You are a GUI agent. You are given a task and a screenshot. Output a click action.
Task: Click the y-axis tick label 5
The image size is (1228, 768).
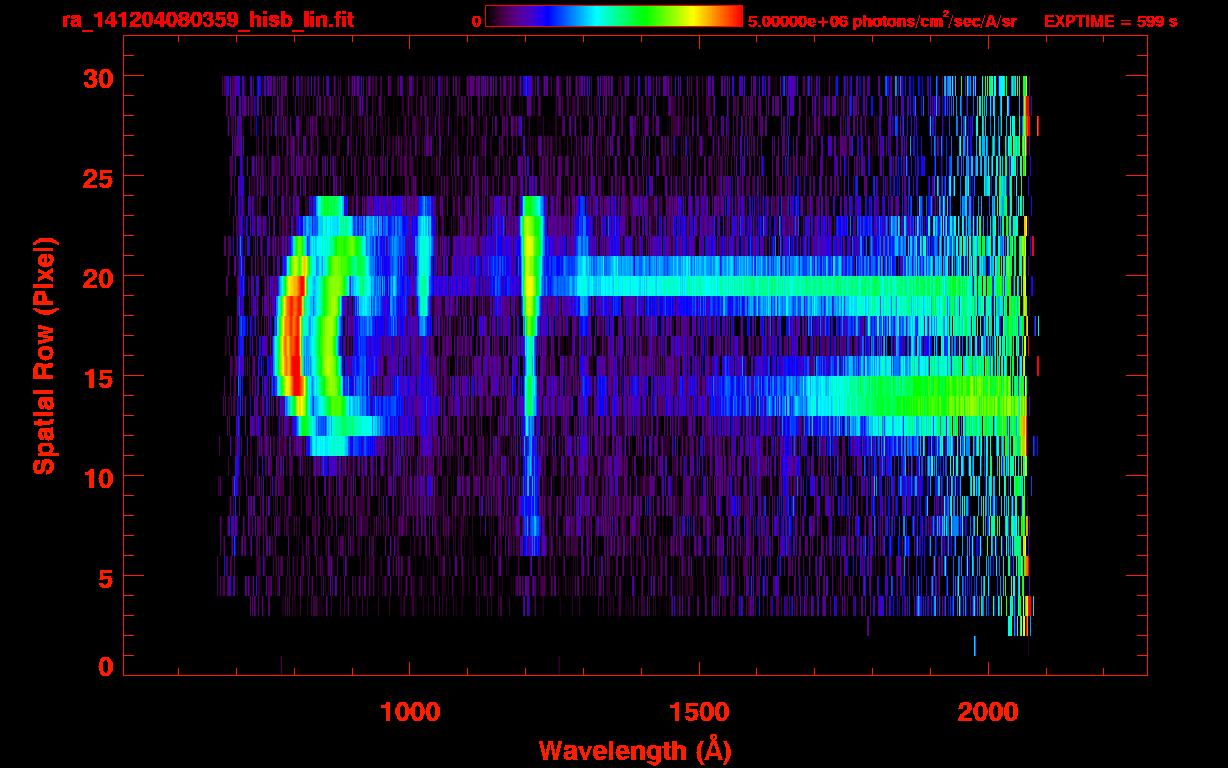coord(104,577)
